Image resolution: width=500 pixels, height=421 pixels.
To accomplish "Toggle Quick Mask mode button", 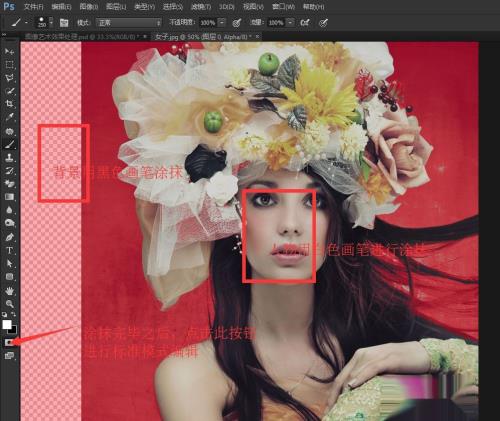I will coord(9,343).
